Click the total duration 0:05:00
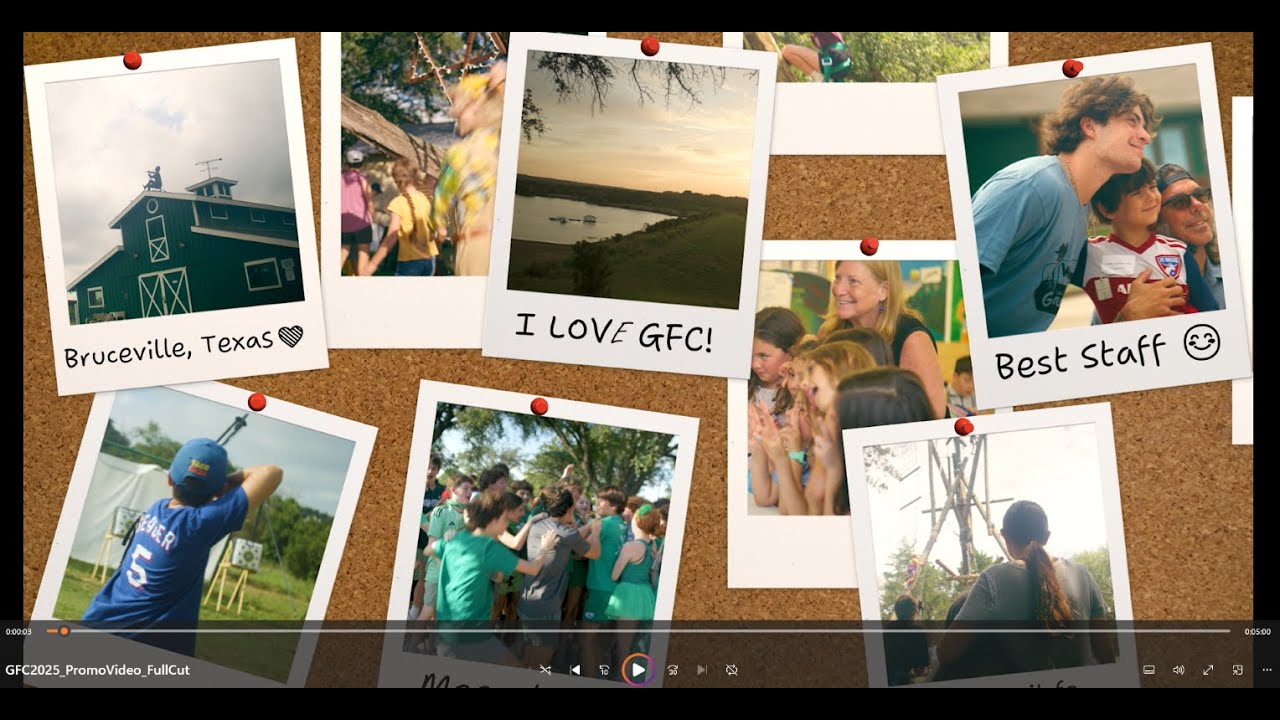 [x=1257, y=632]
